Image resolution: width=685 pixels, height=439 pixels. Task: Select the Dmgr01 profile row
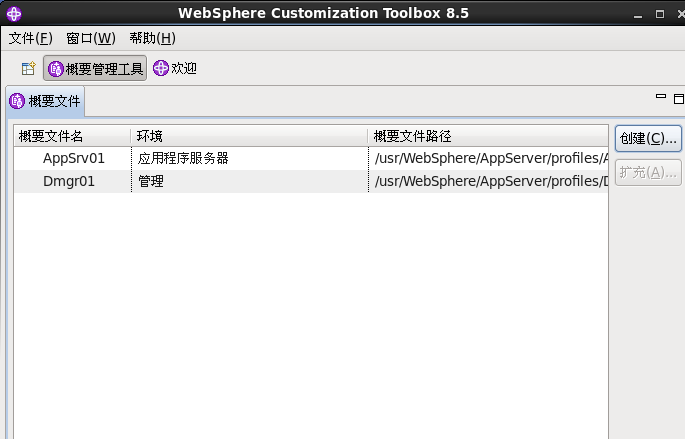pyautogui.click(x=311, y=181)
